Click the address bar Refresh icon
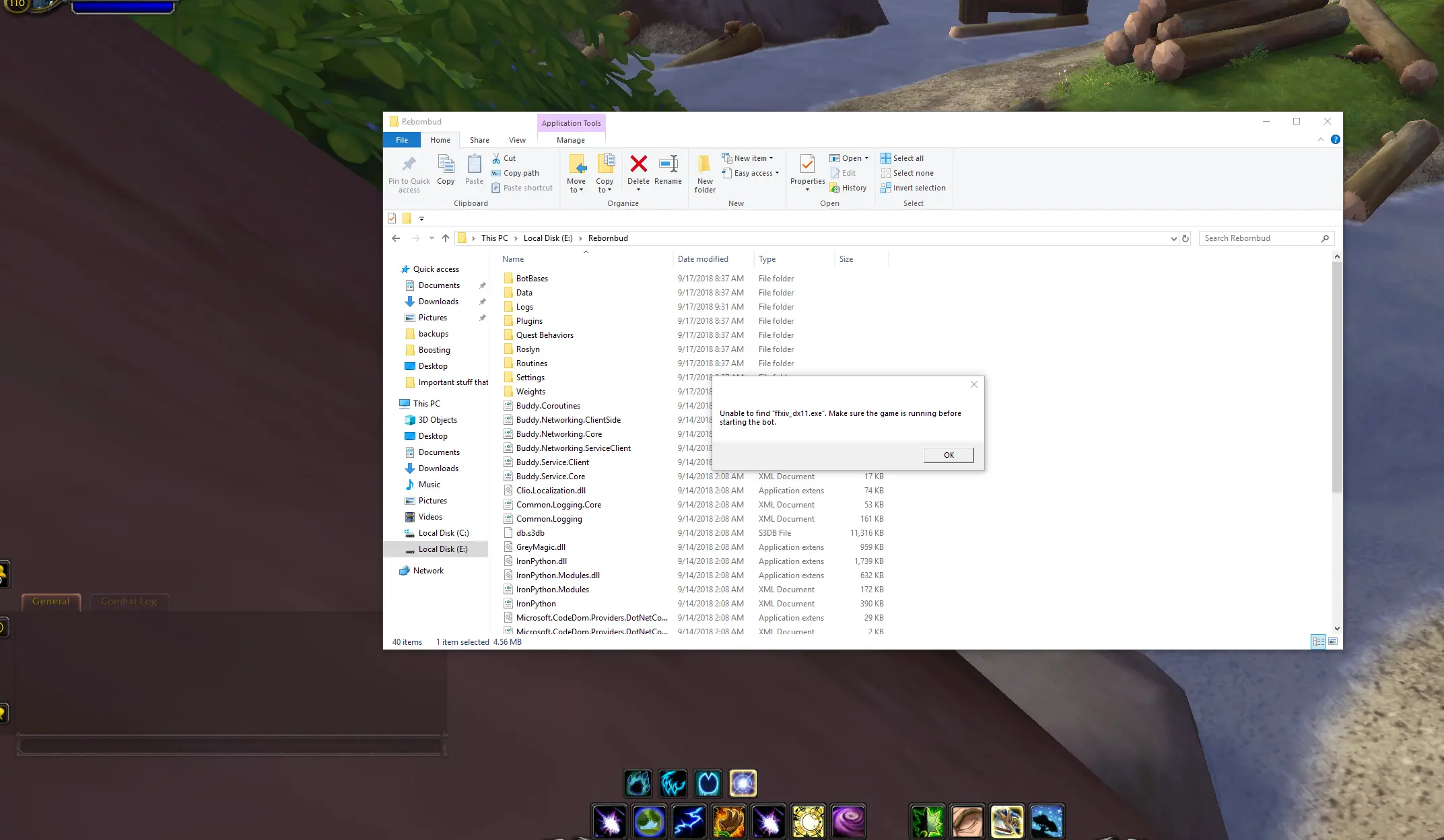This screenshot has height=840, width=1444. click(1185, 238)
